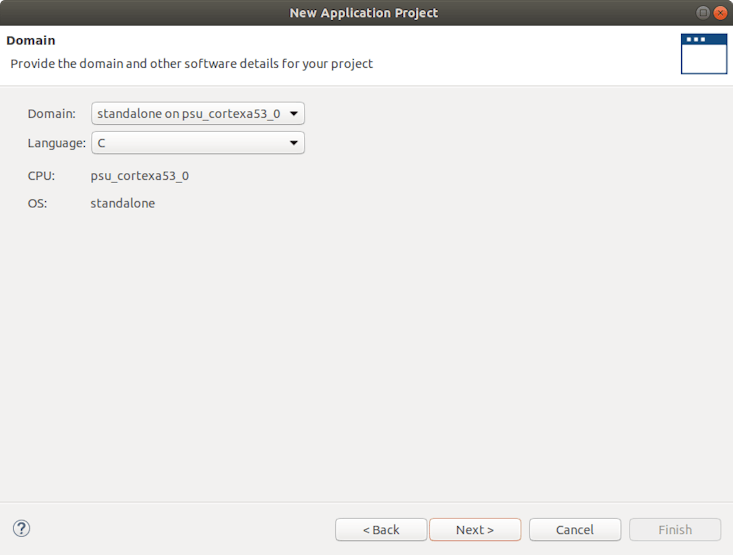
Task: Click the greyed-out Finish button
Action: pyautogui.click(x=675, y=530)
